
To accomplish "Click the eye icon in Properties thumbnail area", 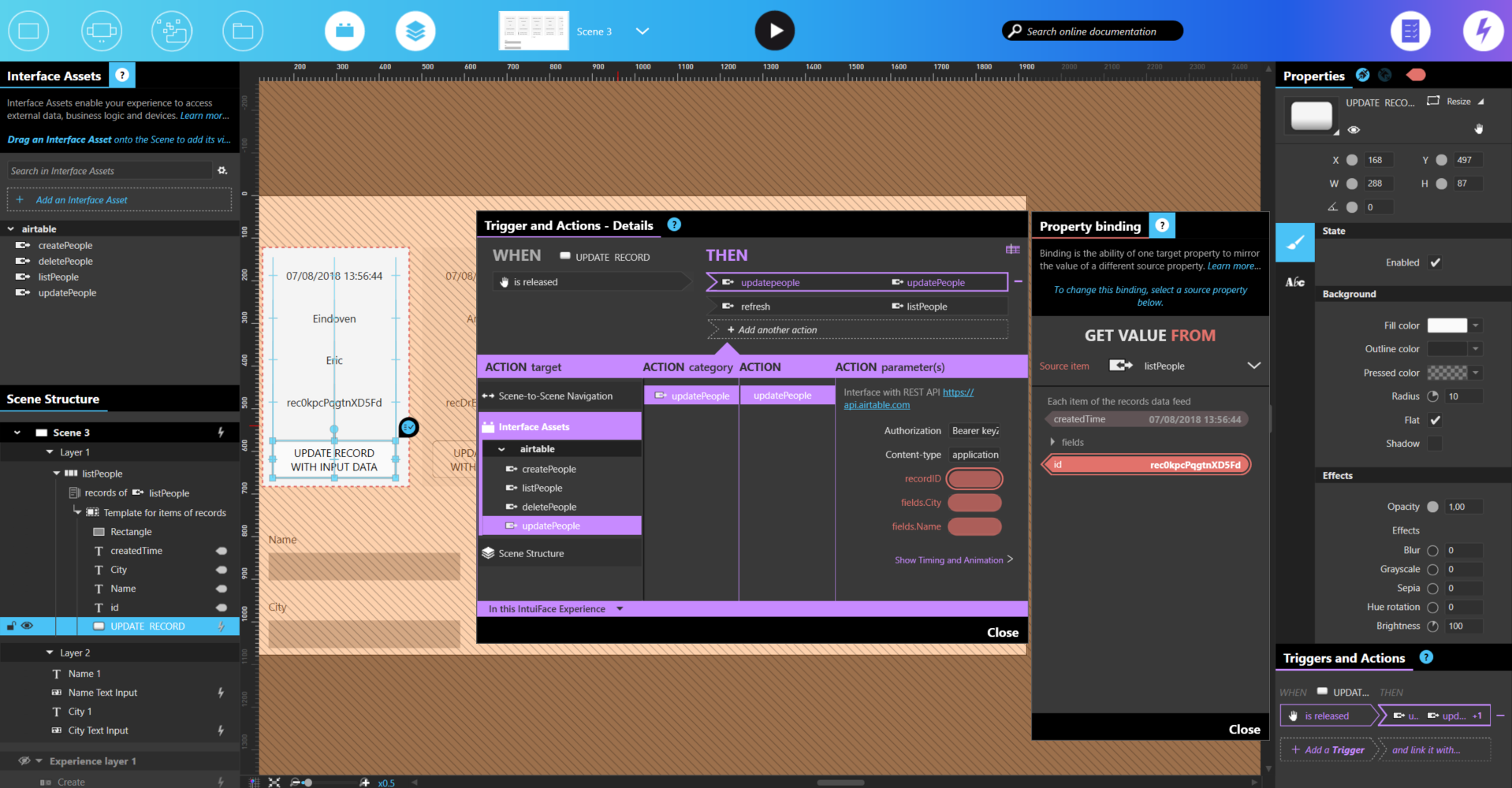I will coord(1354,130).
